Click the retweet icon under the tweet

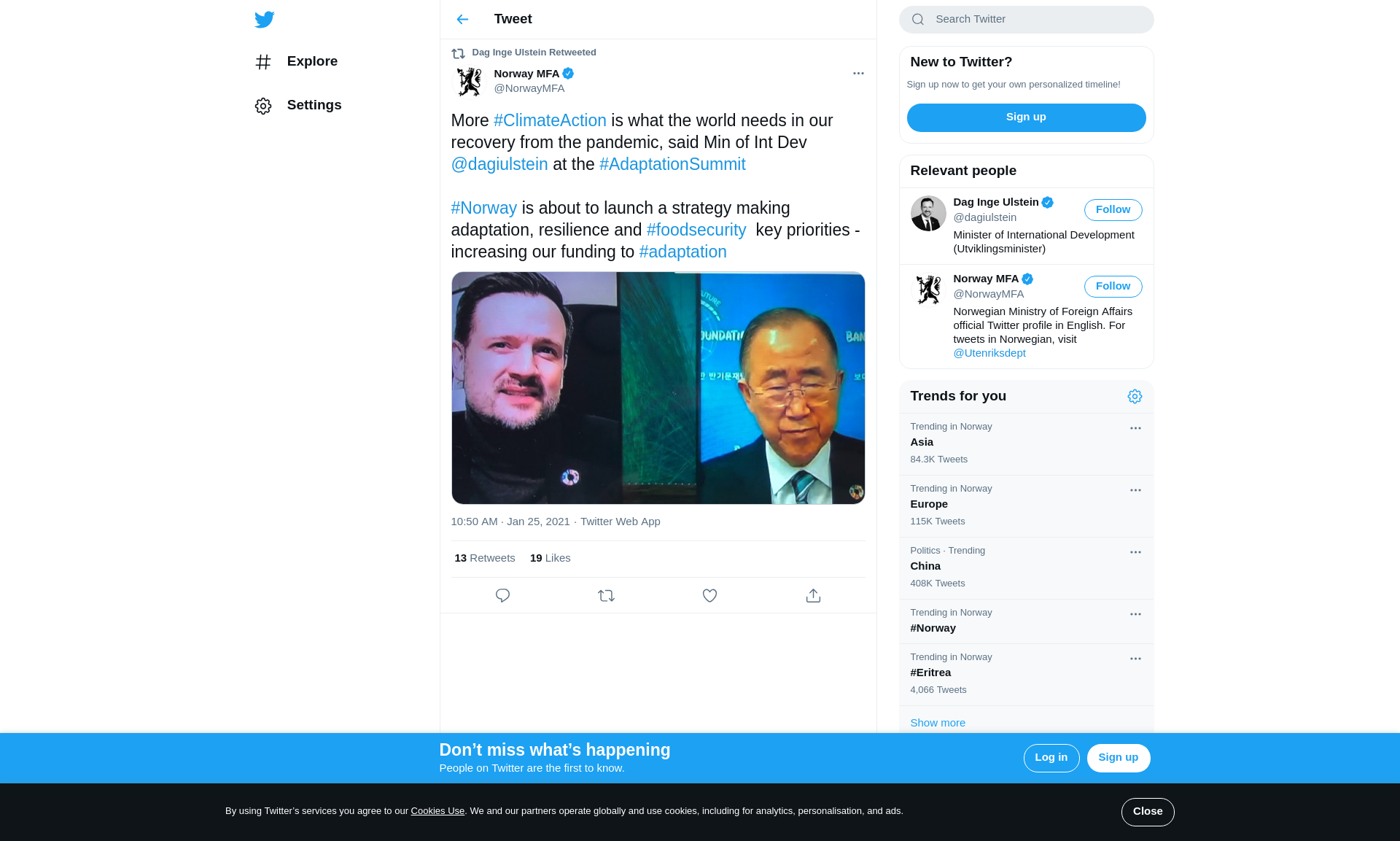click(x=606, y=596)
